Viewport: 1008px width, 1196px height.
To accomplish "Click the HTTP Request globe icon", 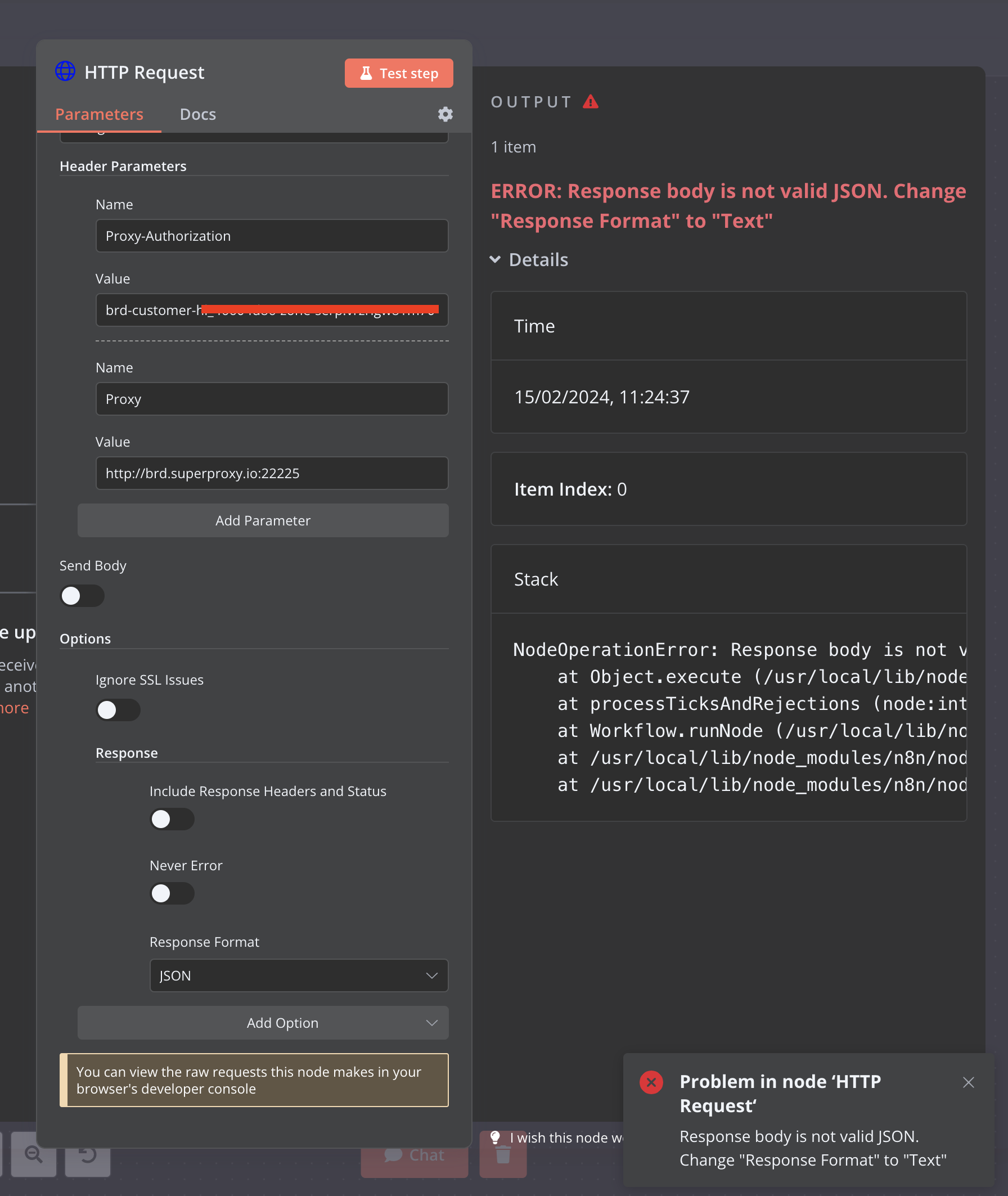I will [x=65, y=72].
